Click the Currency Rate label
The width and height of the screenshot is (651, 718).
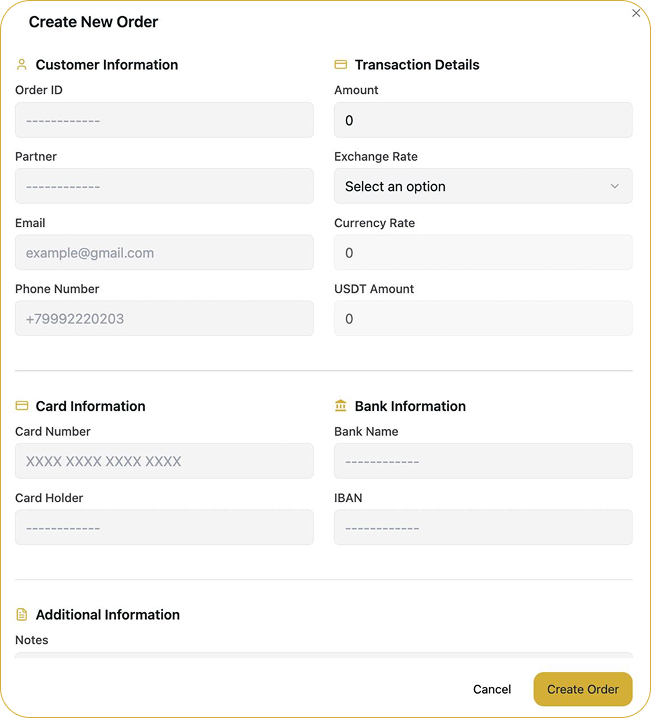[374, 223]
